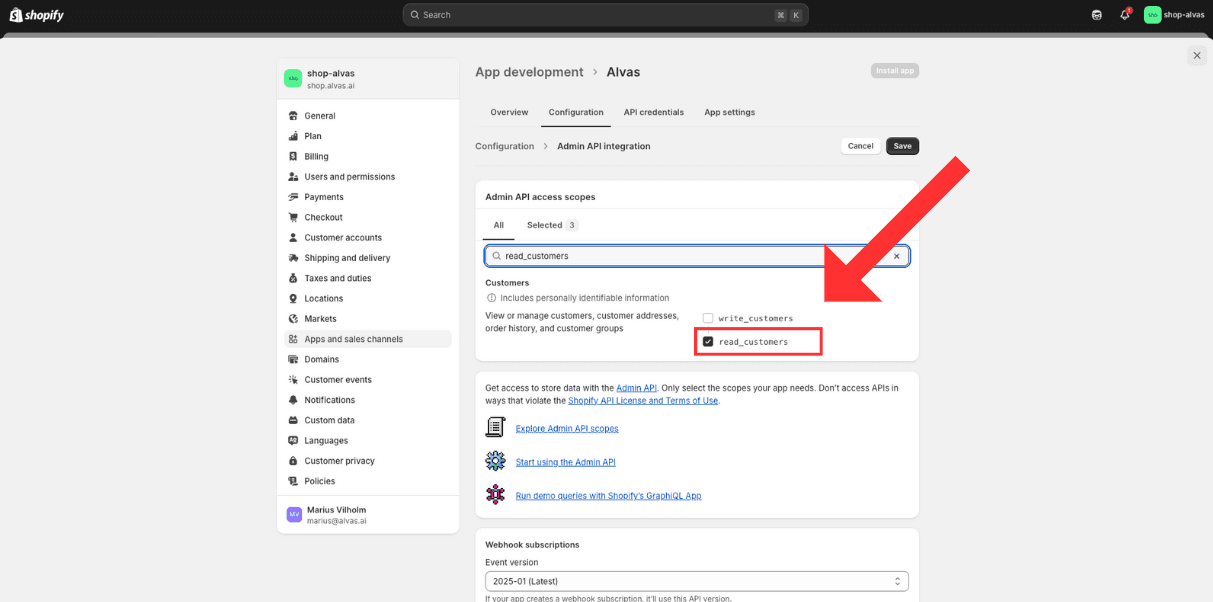Click the Languages sidebar icon

[293, 441]
